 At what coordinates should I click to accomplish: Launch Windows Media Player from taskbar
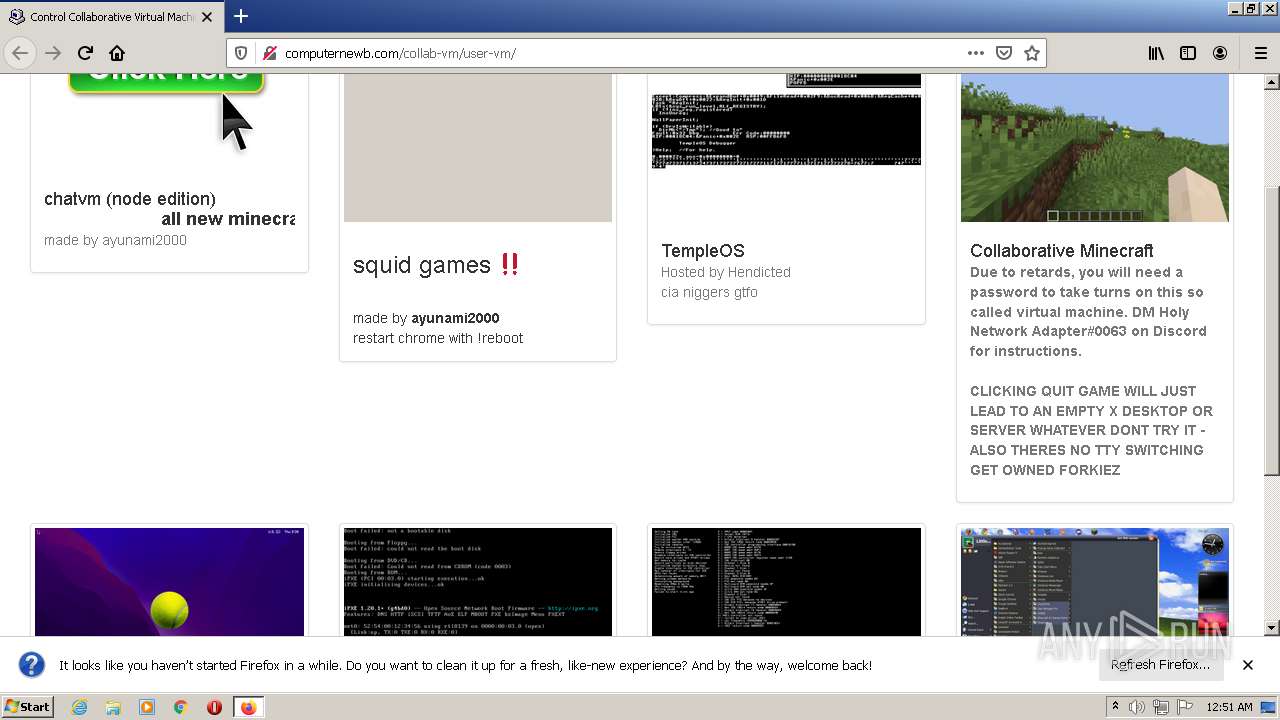tap(147, 707)
